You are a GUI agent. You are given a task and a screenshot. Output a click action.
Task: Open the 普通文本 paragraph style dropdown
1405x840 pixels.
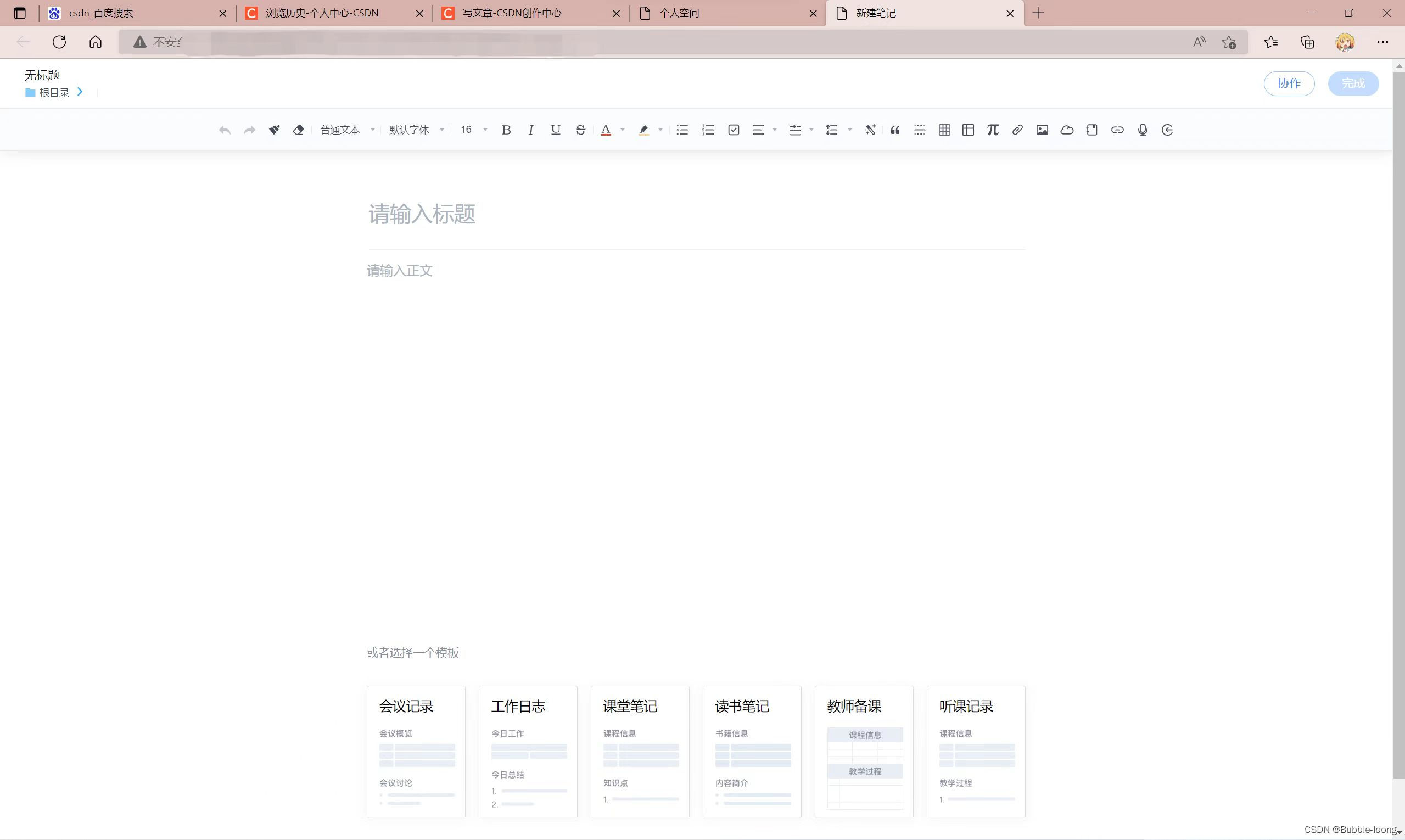pos(347,130)
